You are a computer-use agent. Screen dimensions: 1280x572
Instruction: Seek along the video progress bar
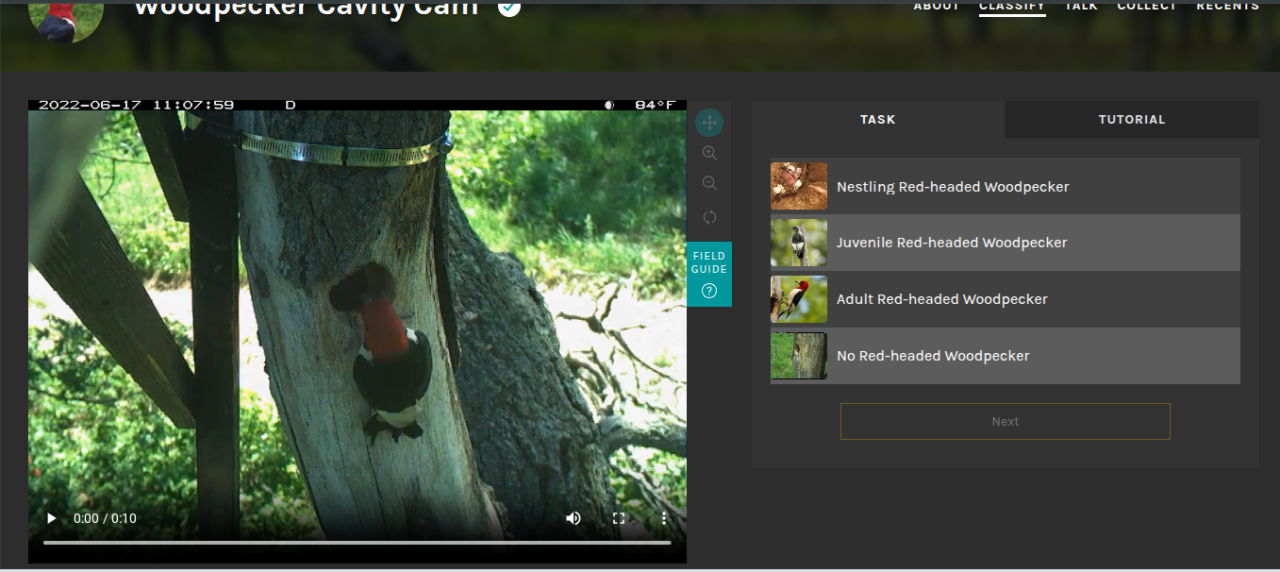click(x=357, y=543)
